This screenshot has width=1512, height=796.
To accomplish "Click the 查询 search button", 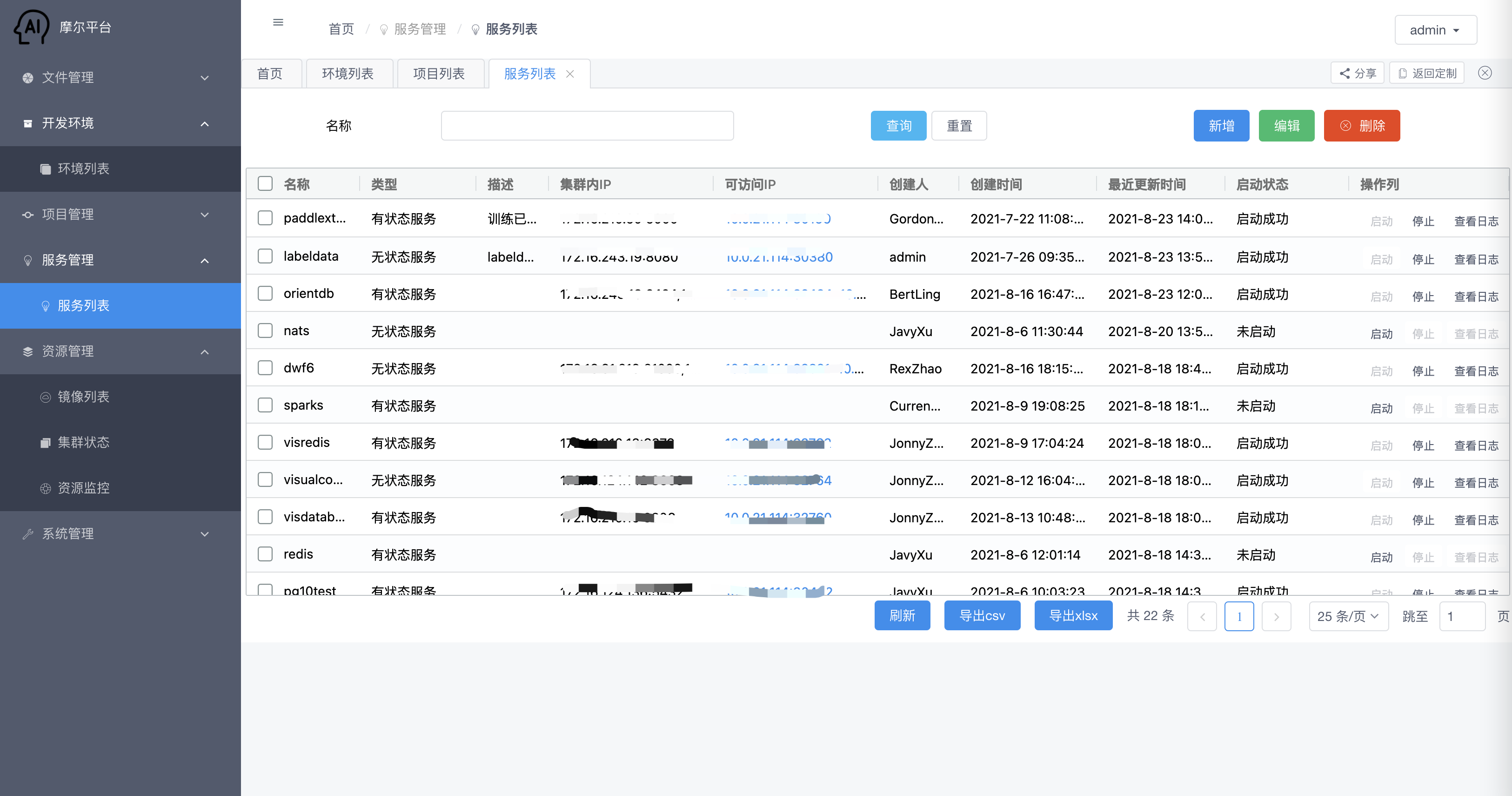I will click(x=899, y=126).
